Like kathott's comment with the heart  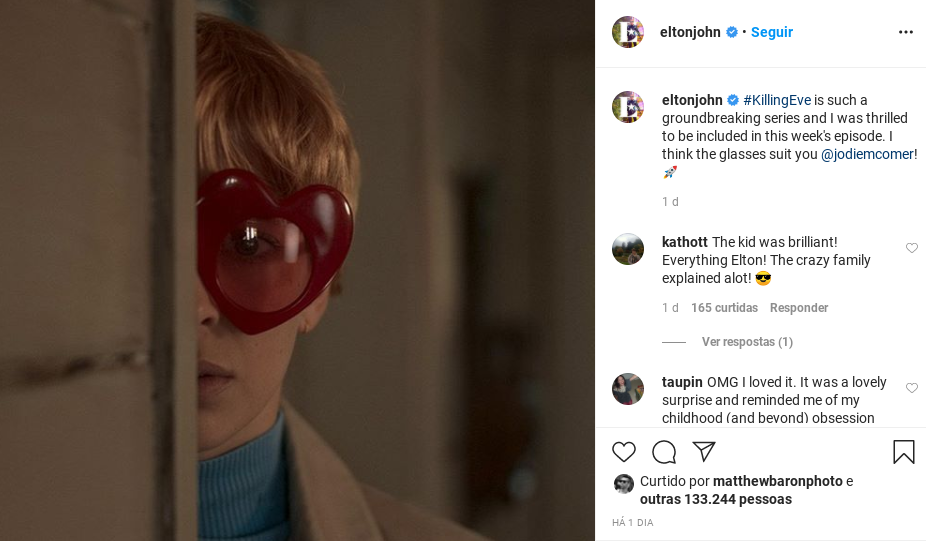911,248
